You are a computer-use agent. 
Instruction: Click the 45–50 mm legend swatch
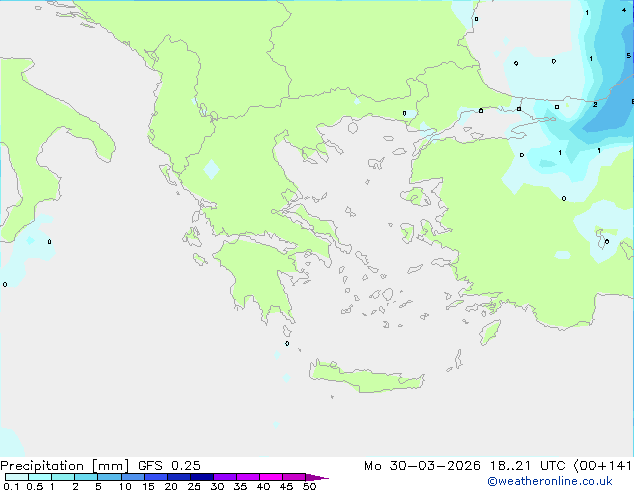coord(294,477)
